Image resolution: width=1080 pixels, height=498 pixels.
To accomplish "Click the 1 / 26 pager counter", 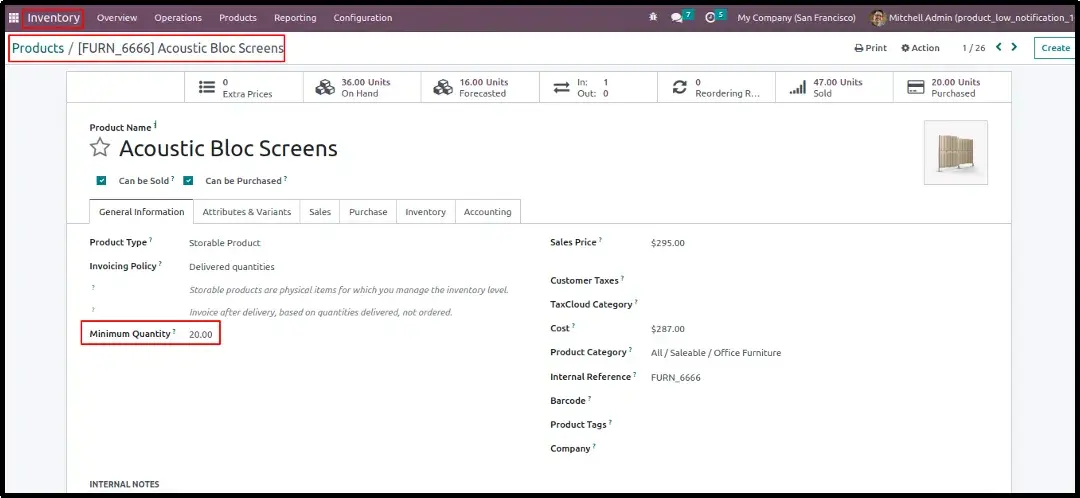I will 973,48.
